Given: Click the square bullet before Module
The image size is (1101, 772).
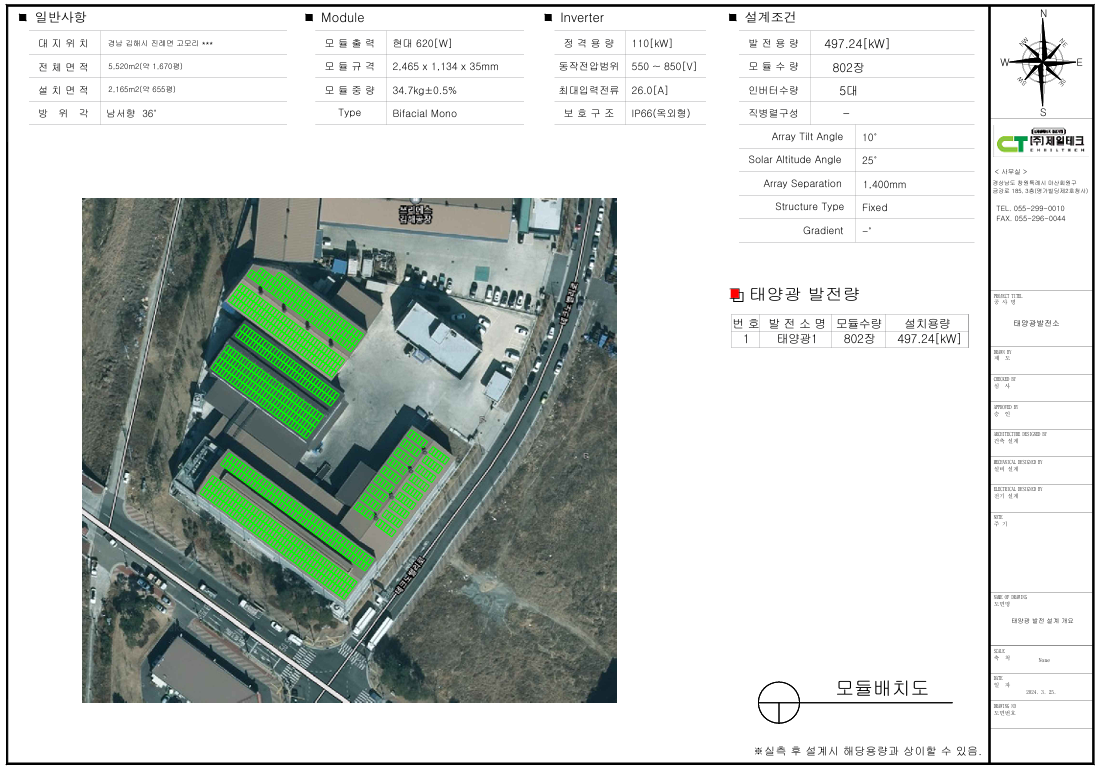Looking at the screenshot, I should [x=309, y=18].
